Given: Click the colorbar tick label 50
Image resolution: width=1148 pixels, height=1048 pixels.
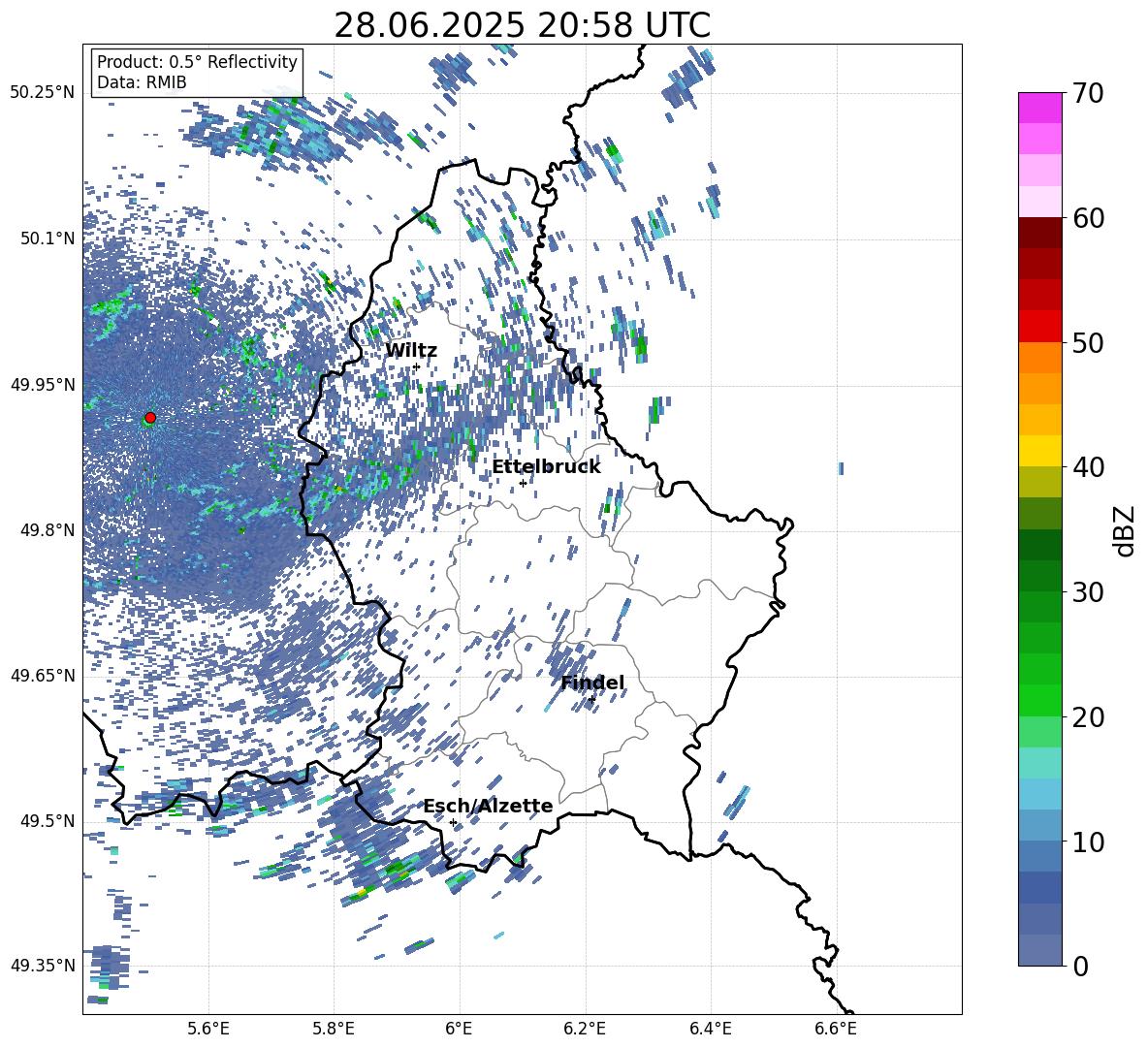Looking at the screenshot, I should 1088,342.
